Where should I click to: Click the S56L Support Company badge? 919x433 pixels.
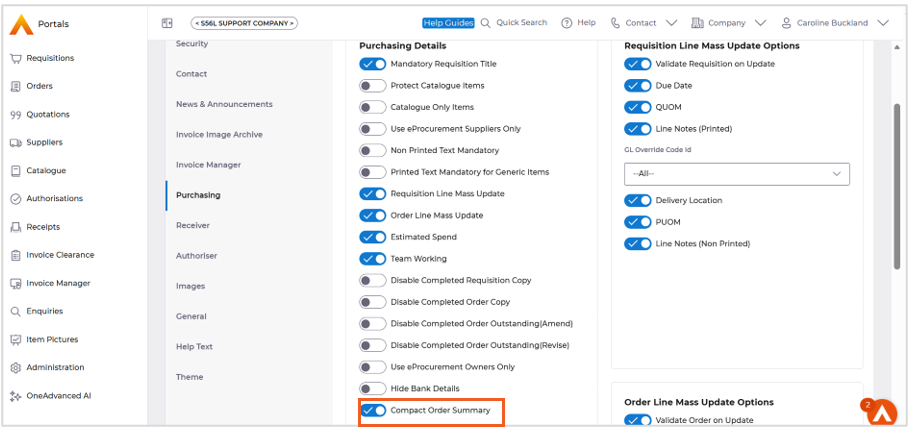[243, 23]
